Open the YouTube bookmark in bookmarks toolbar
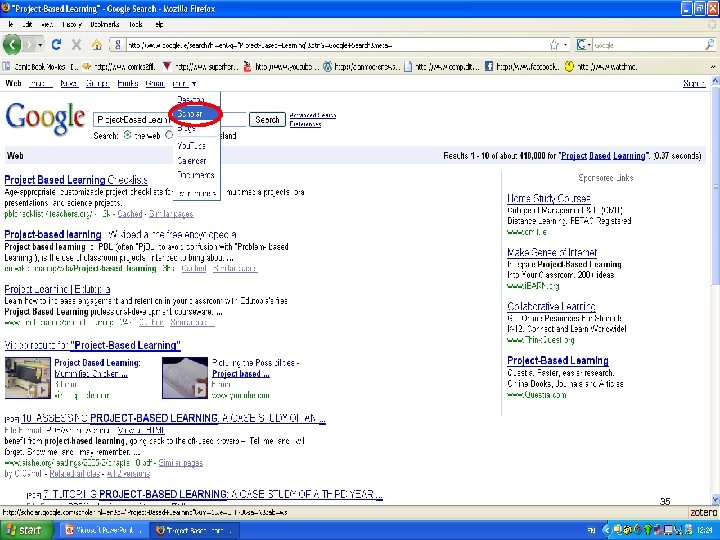The width and height of the screenshot is (720, 540). click(281, 67)
